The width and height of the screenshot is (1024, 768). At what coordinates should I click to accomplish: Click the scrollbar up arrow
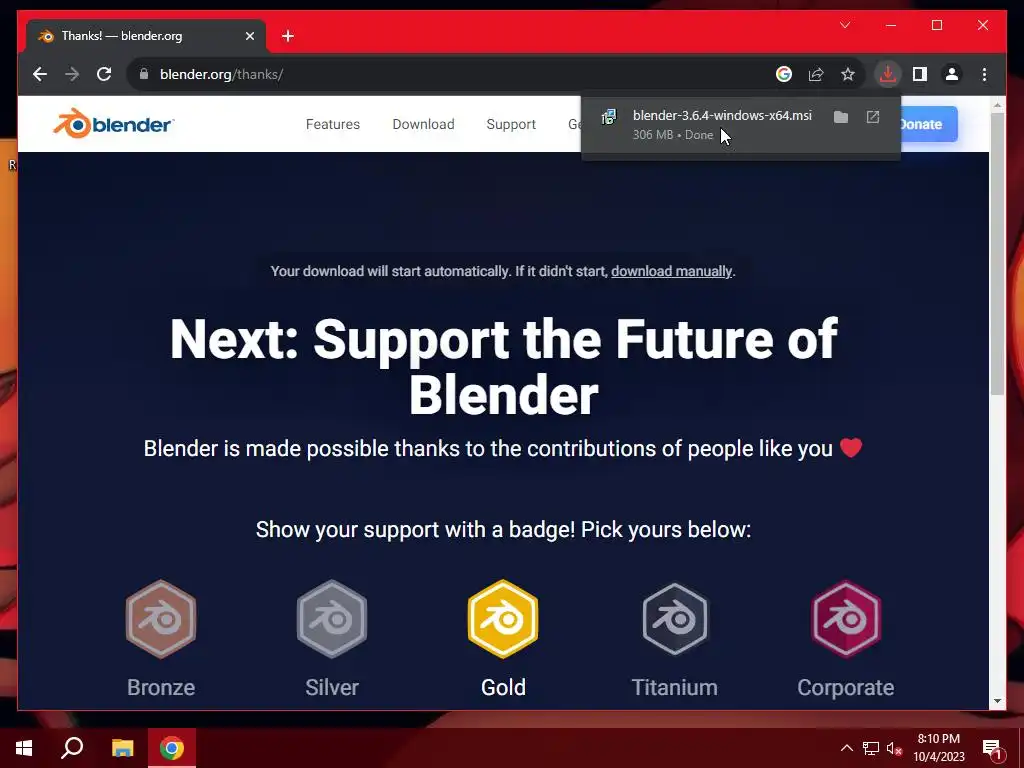click(997, 104)
